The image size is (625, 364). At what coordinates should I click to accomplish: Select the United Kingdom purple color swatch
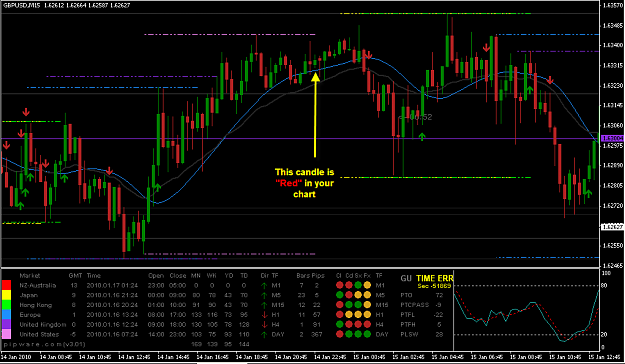6,325
